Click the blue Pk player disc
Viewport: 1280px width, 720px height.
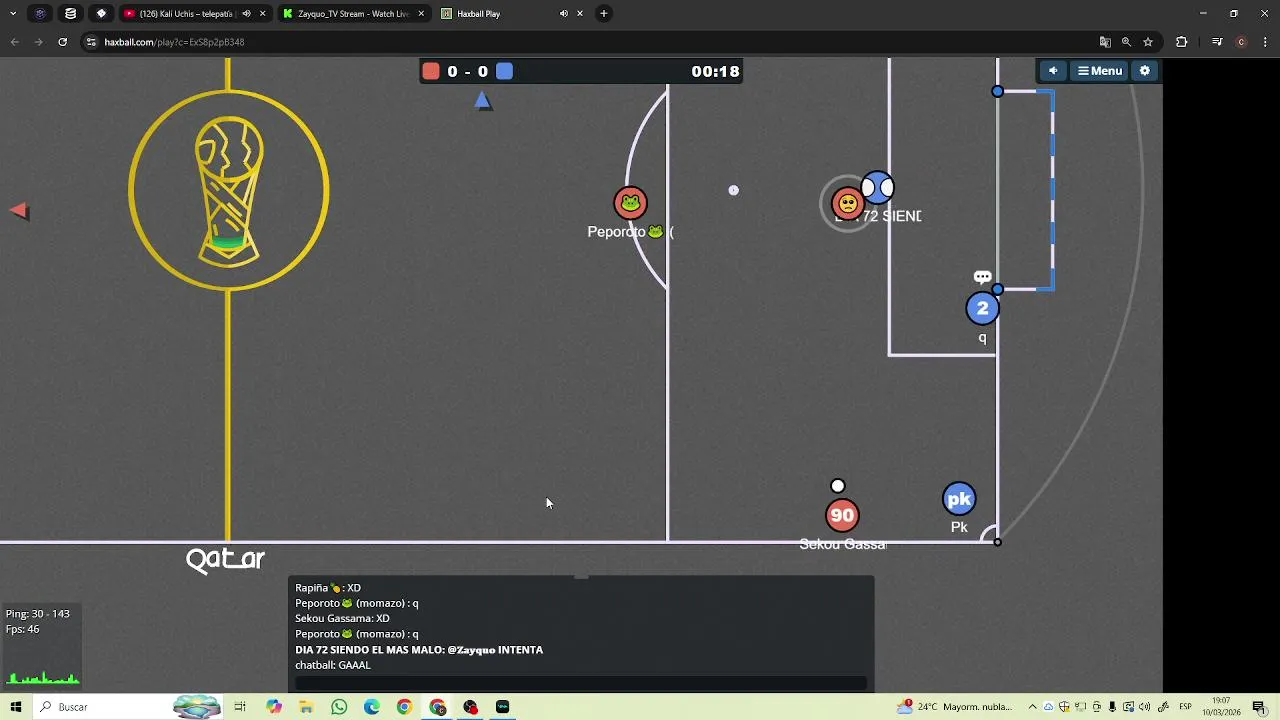click(x=959, y=499)
